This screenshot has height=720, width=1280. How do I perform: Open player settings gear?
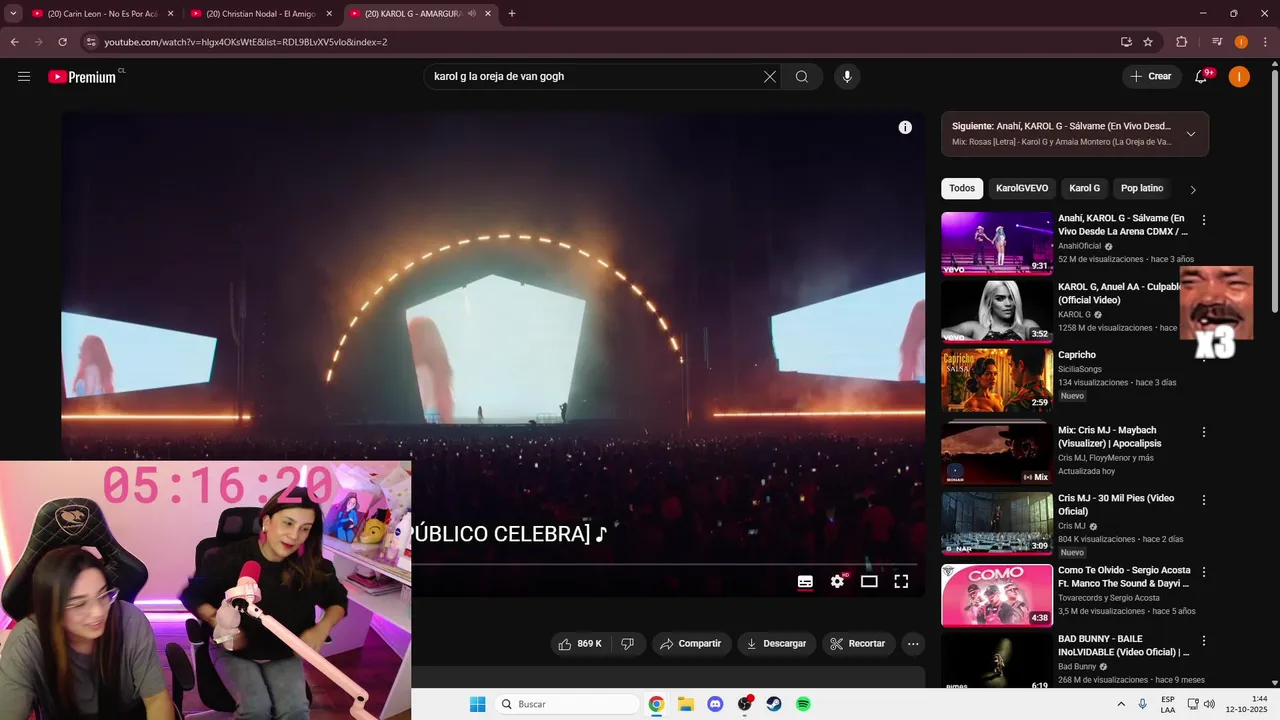coord(838,581)
